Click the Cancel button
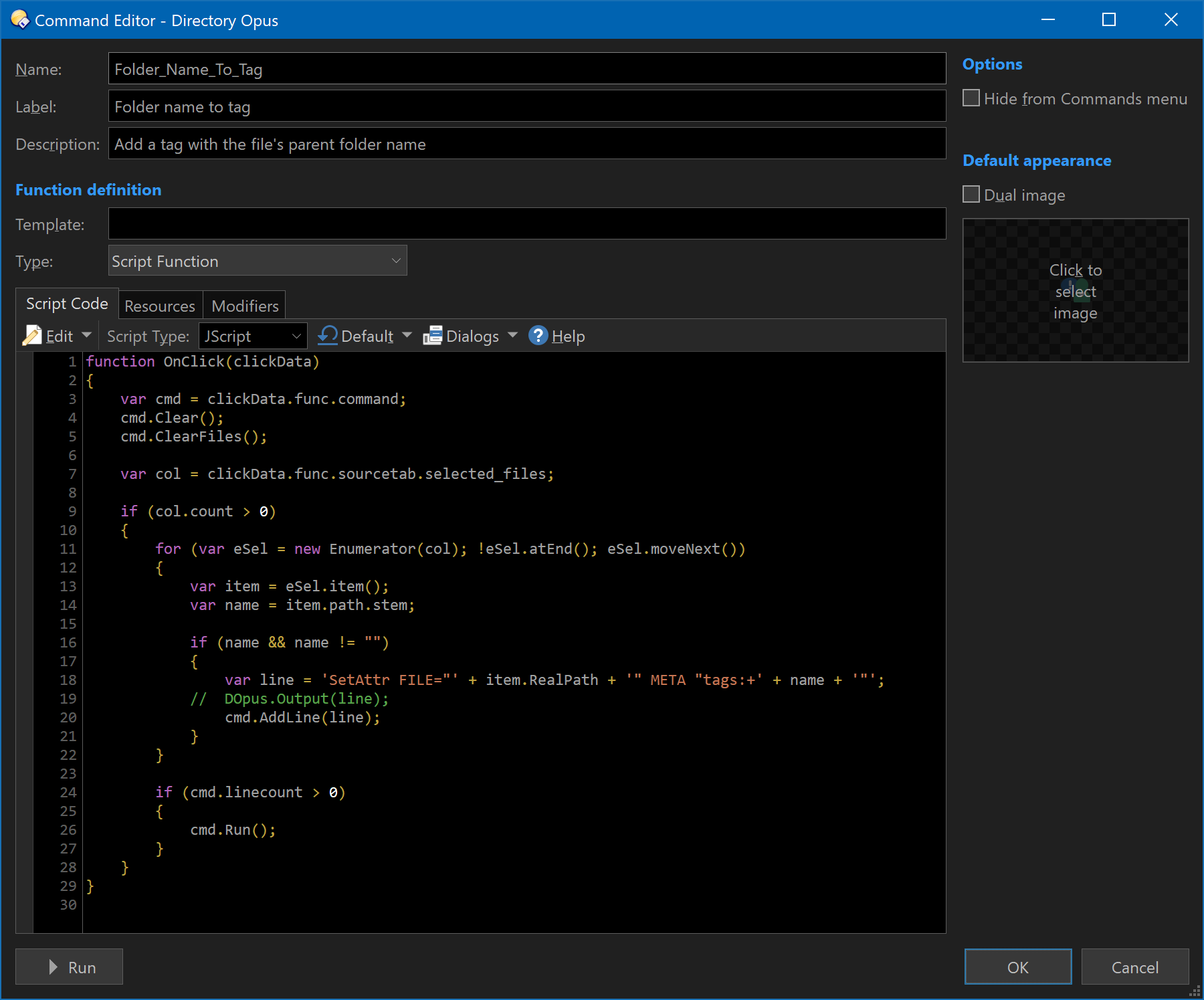The height and width of the screenshot is (1000, 1204). click(1135, 967)
